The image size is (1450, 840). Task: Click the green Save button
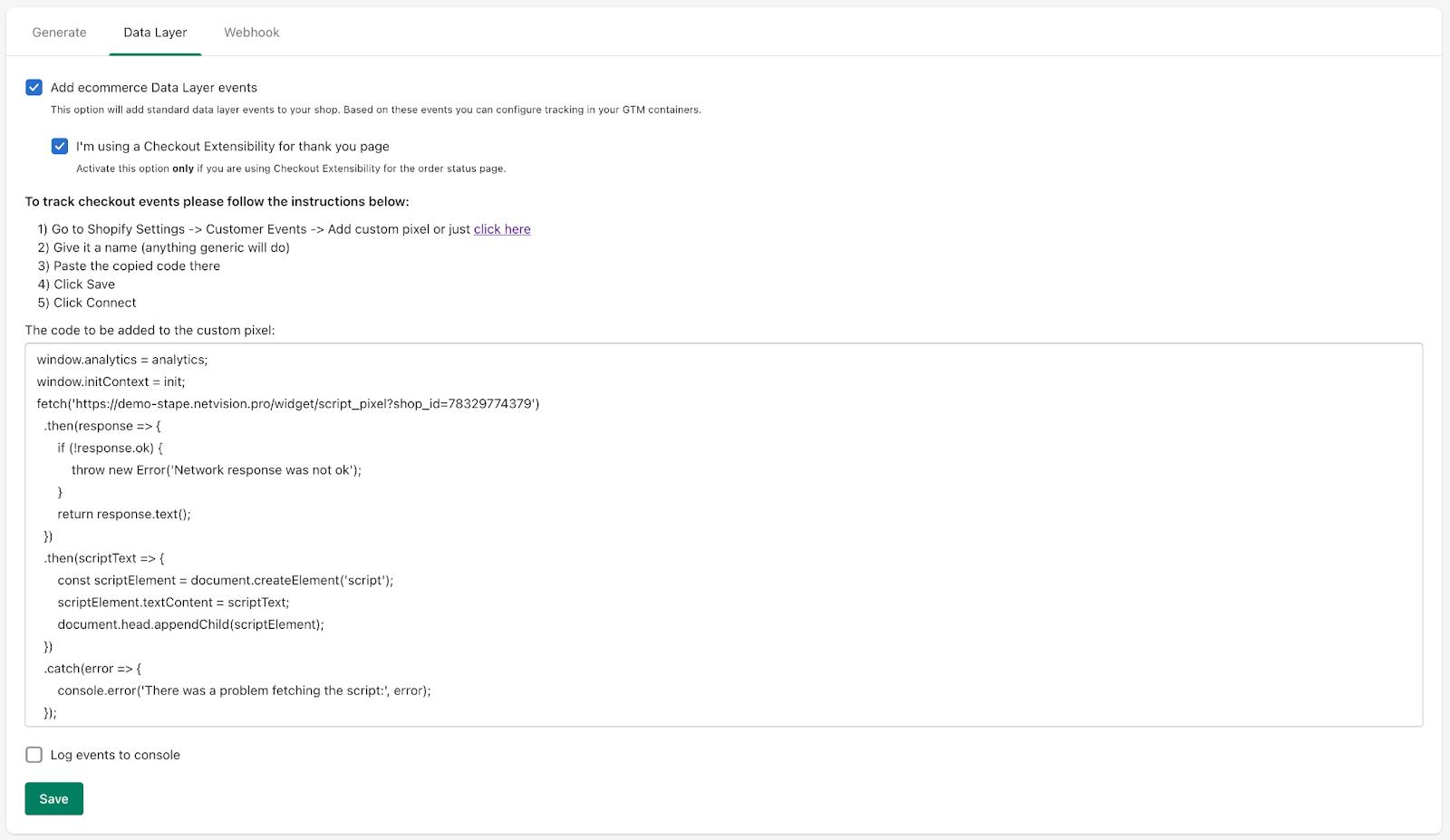(x=53, y=798)
